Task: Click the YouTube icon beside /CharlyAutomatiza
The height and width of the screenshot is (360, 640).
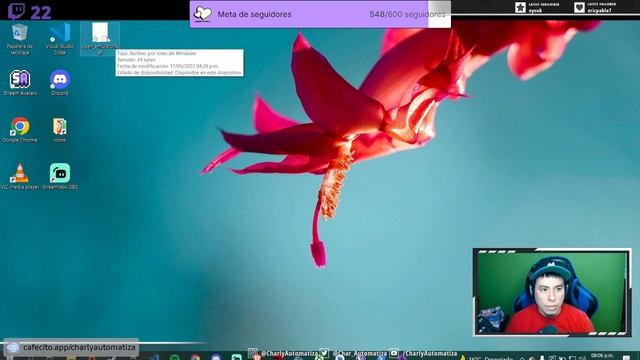Action: point(394,353)
